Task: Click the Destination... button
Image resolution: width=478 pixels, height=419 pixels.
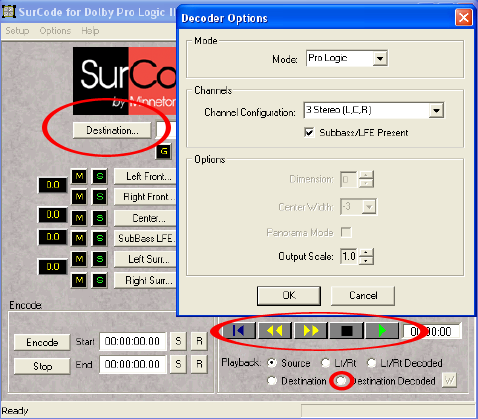Action: (x=112, y=130)
